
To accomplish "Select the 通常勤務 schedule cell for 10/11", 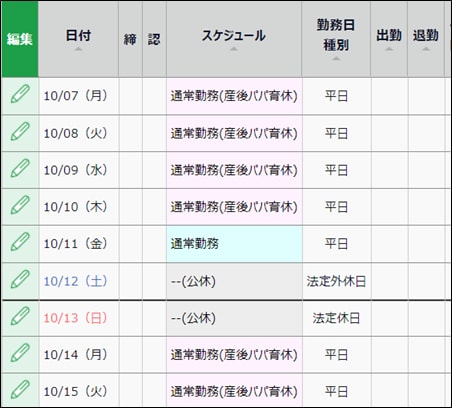I will 234,244.
